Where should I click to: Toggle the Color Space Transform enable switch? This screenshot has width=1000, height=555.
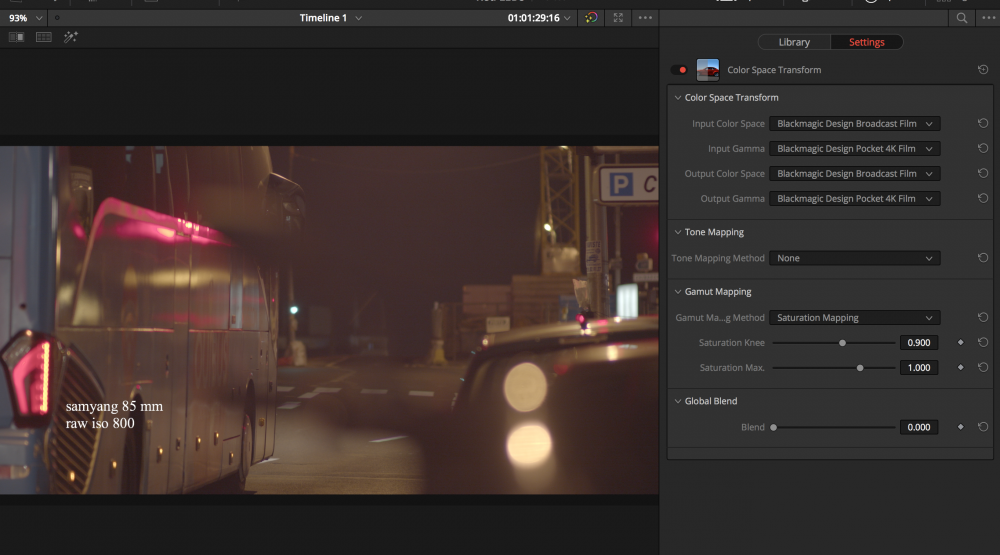(680, 70)
